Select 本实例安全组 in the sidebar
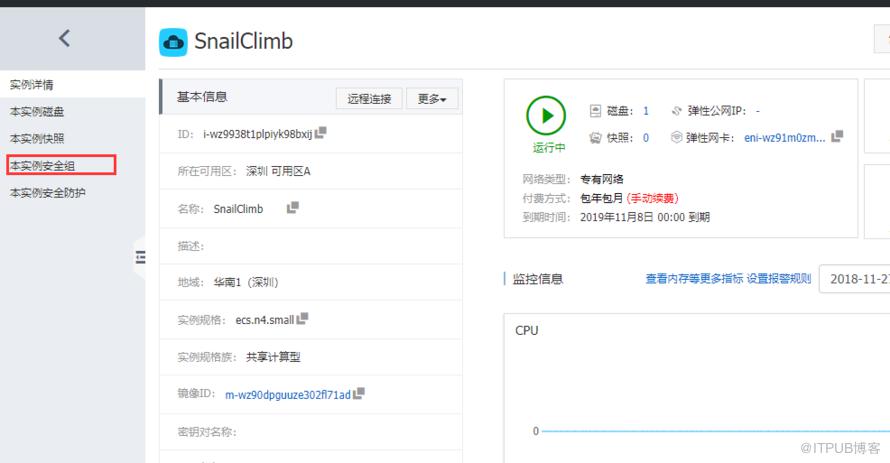890x463 pixels. 61,165
